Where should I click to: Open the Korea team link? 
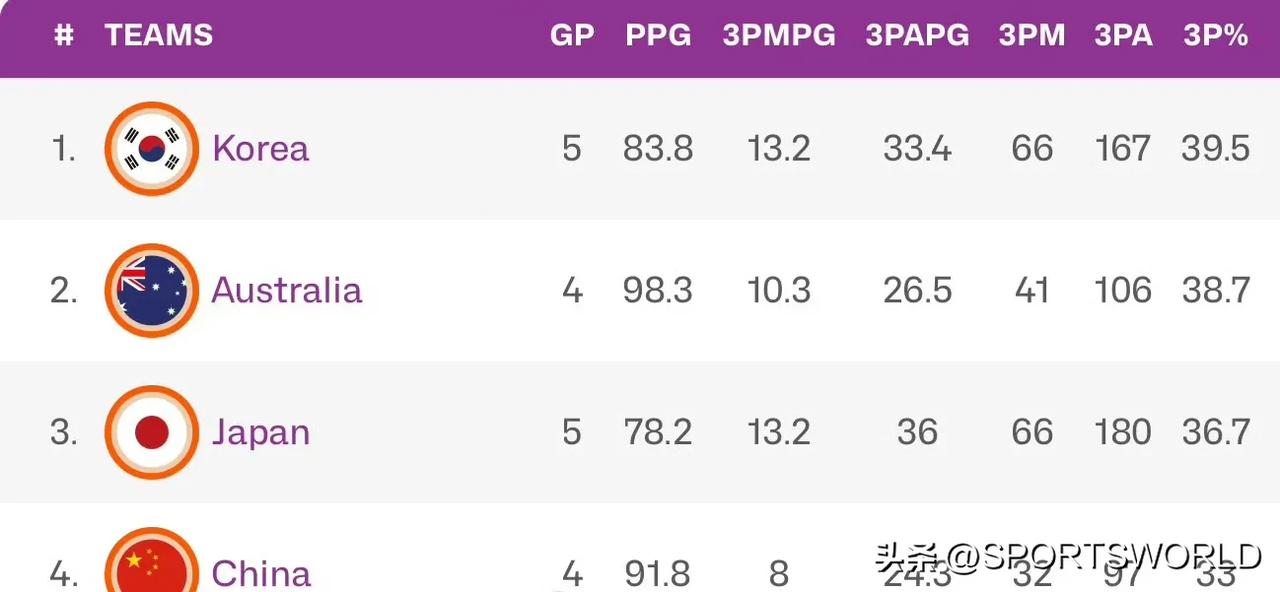[261, 149]
